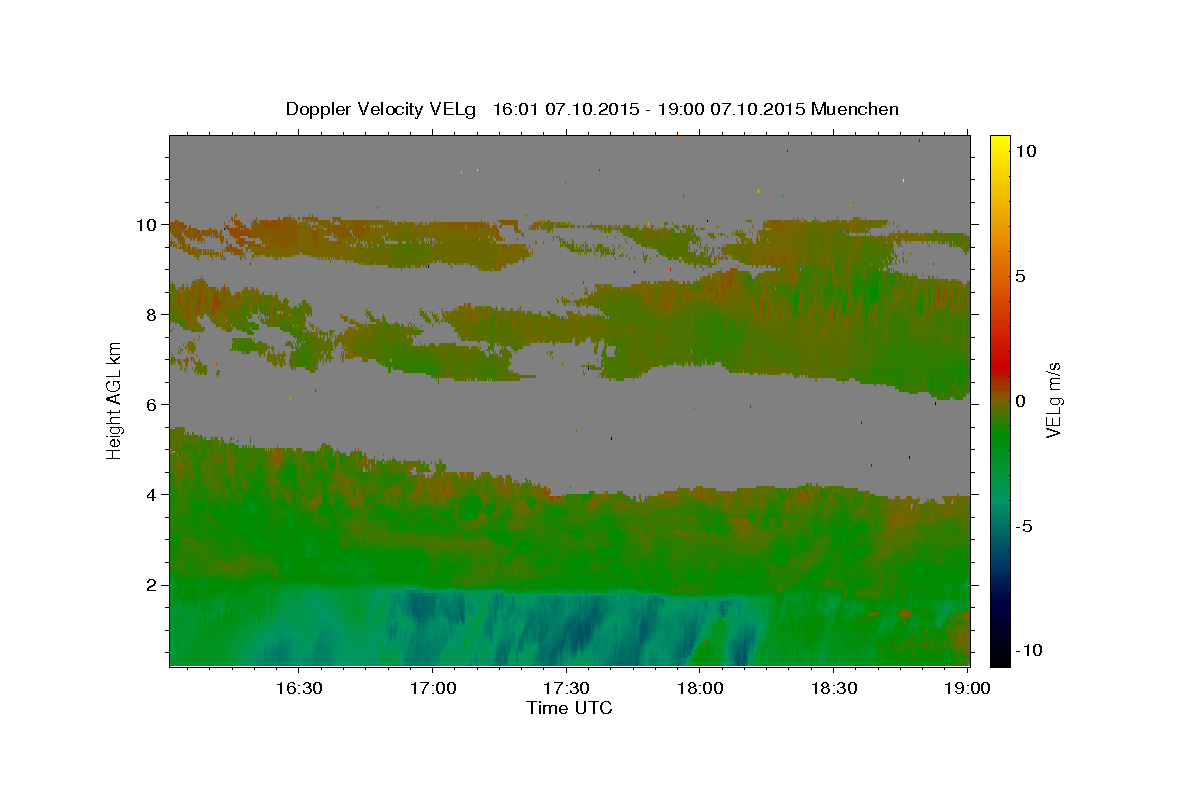
Task: Click the 18:00 time tick label
Action: 700,689
